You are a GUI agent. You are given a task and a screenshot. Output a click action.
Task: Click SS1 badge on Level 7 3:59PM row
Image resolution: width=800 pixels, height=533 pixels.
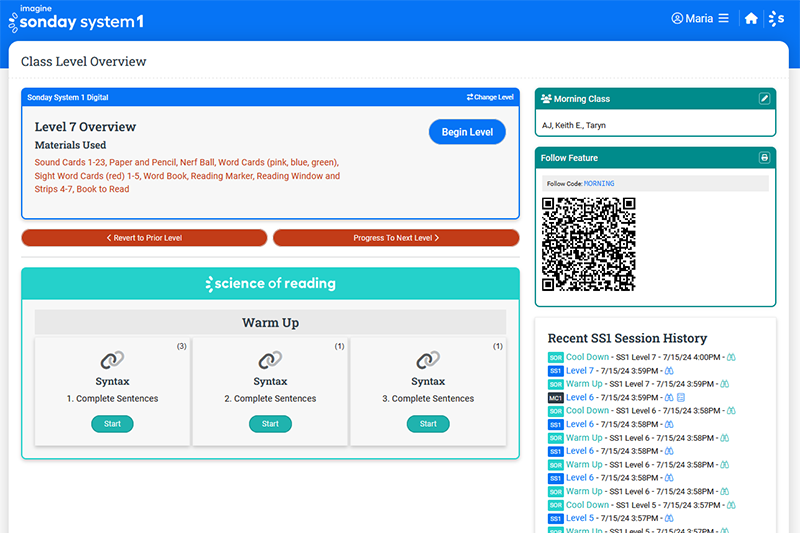click(x=555, y=371)
